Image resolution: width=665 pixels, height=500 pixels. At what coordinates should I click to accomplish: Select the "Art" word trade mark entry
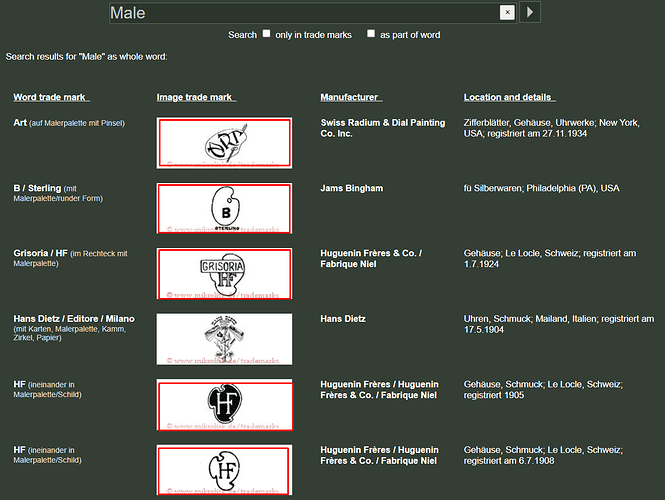click(20, 123)
